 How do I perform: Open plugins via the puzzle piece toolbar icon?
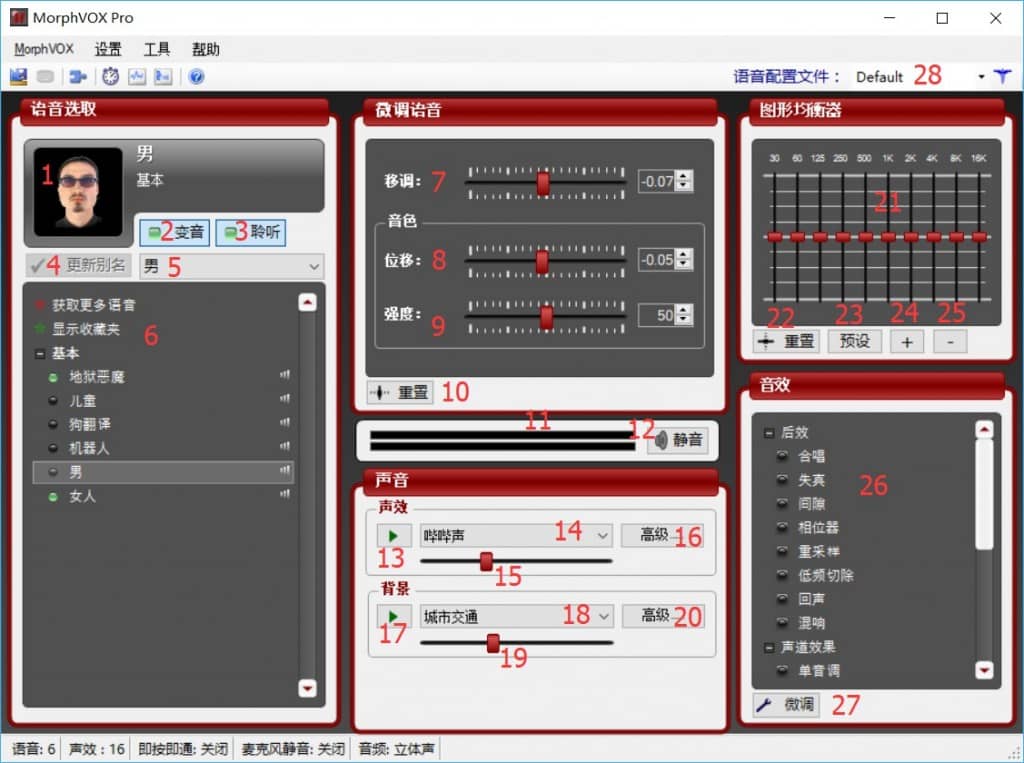pyautogui.click(x=78, y=76)
